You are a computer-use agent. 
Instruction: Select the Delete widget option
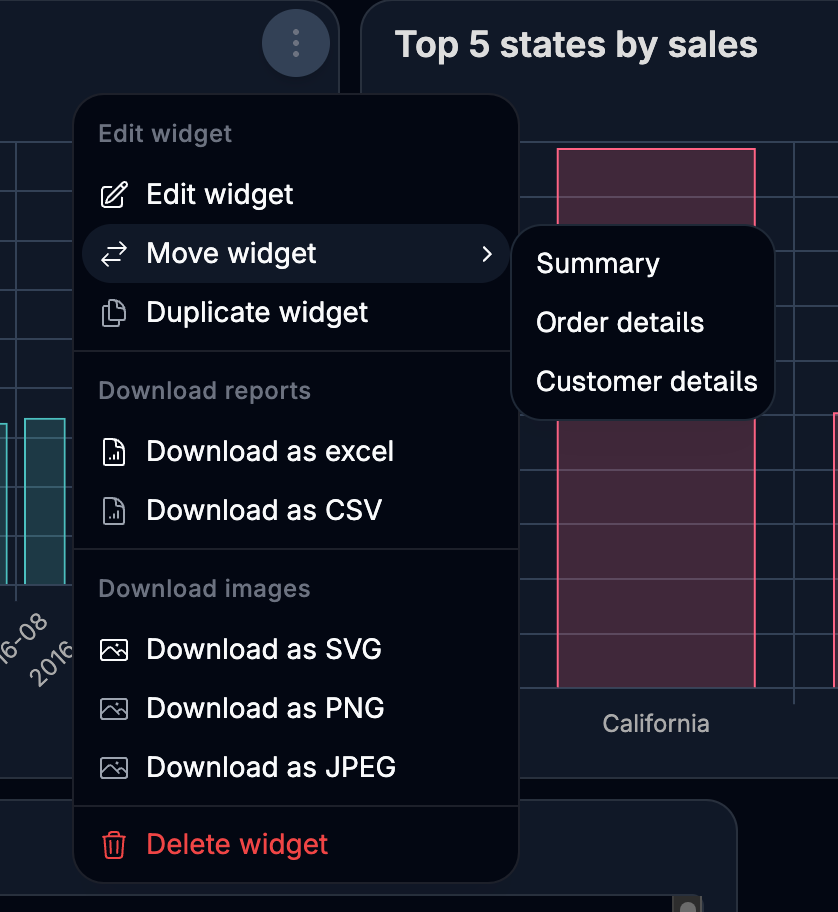pyautogui.click(x=237, y=845)
